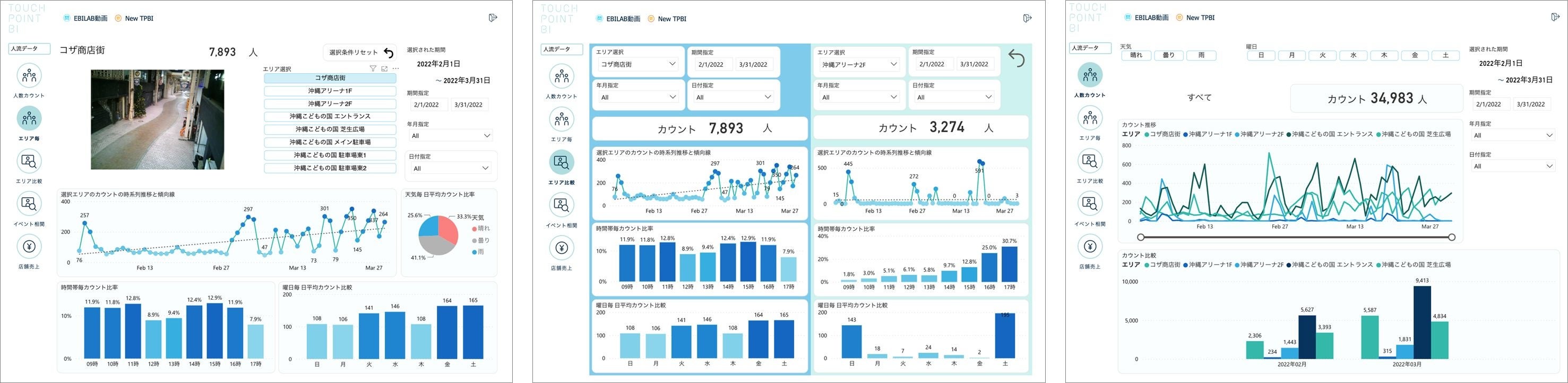Image resolution: width=1568 pixels, height=383 pixels.
Task: Expand 日付指定 dropdown in left dashboard
Action: (x=451, y=168)
